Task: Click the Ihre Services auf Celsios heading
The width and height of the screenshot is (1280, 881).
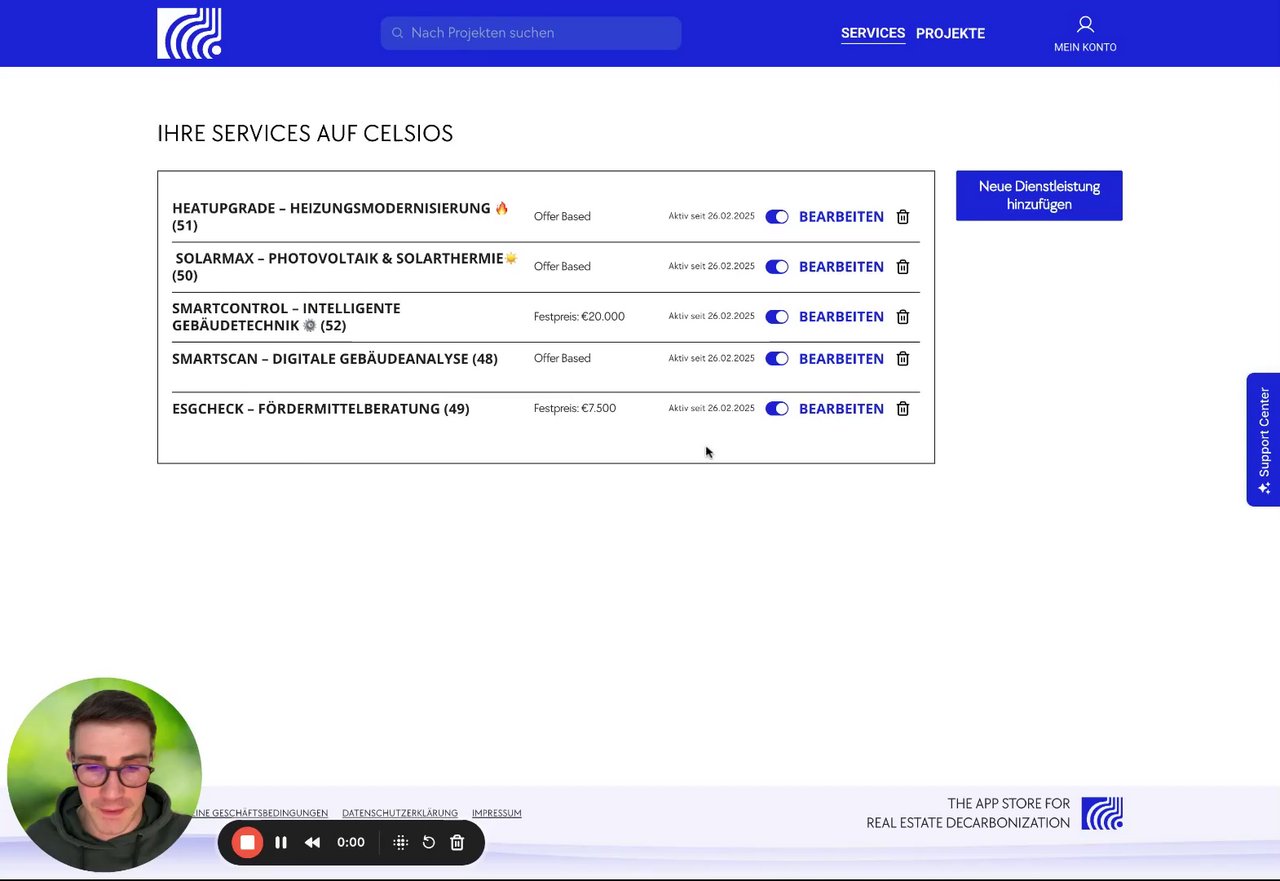Action: click(x=305, y=134)
